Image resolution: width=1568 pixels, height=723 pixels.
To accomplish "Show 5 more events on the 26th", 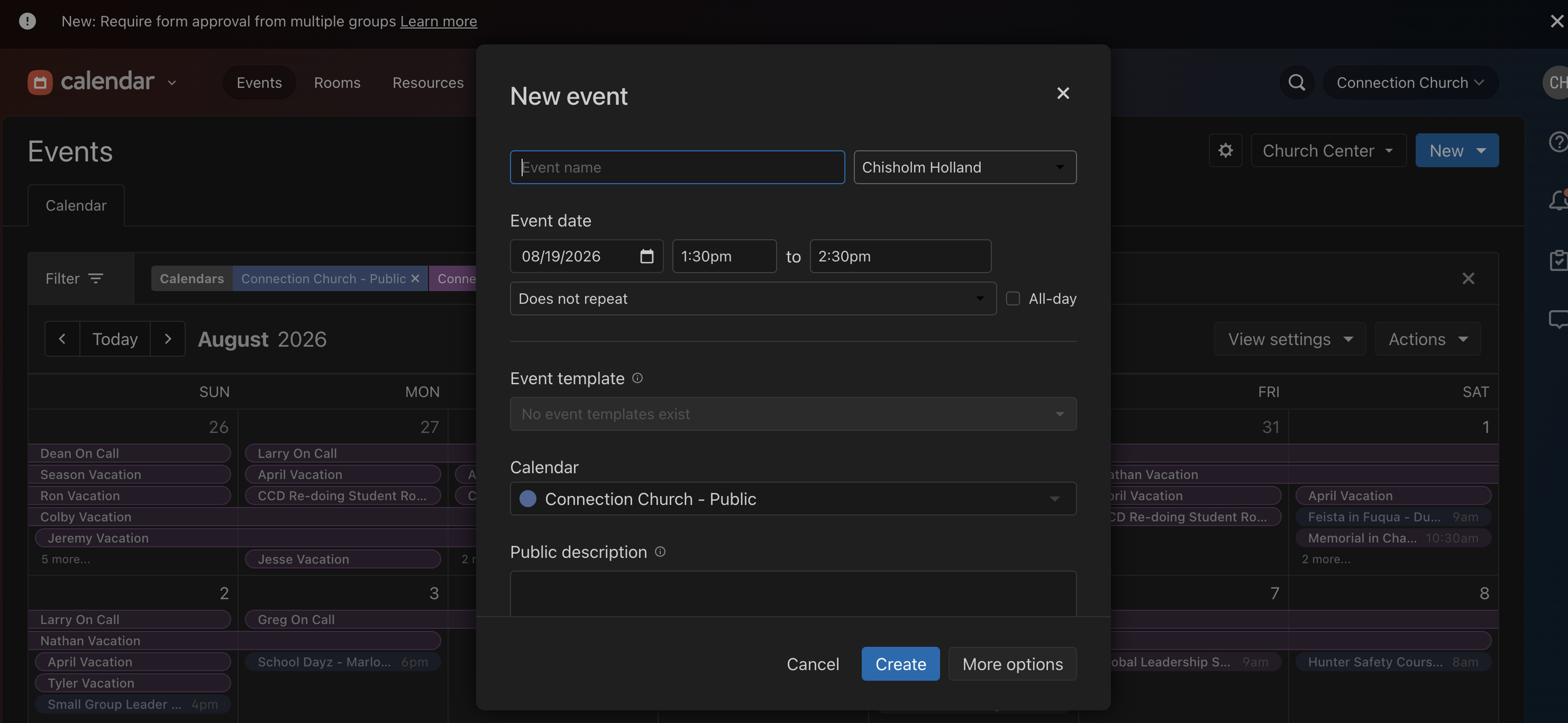I will (x=66, y=559).
